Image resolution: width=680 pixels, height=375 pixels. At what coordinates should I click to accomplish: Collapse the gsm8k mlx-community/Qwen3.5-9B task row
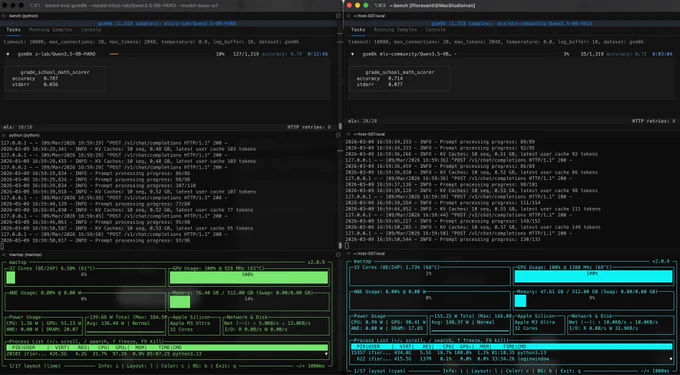pyautogui.click(x=353, y=54)
